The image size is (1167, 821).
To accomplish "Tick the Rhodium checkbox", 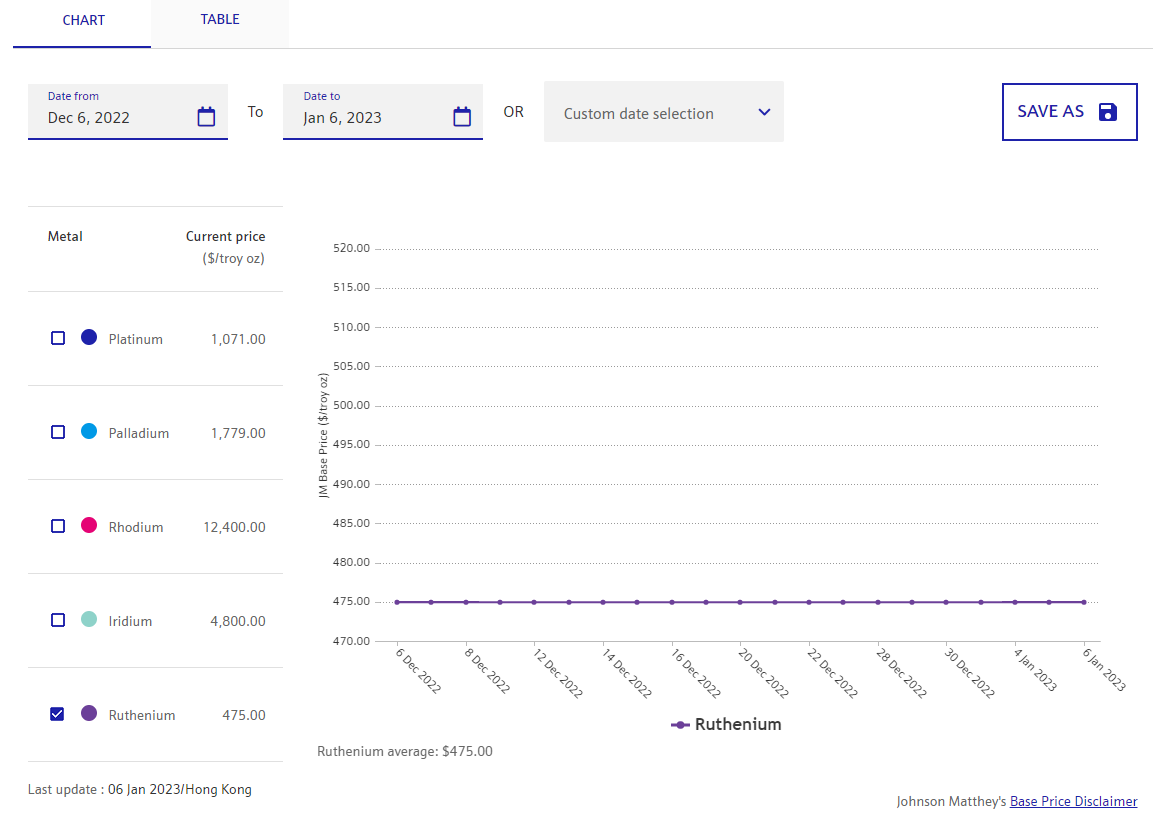I will [58, 526].
